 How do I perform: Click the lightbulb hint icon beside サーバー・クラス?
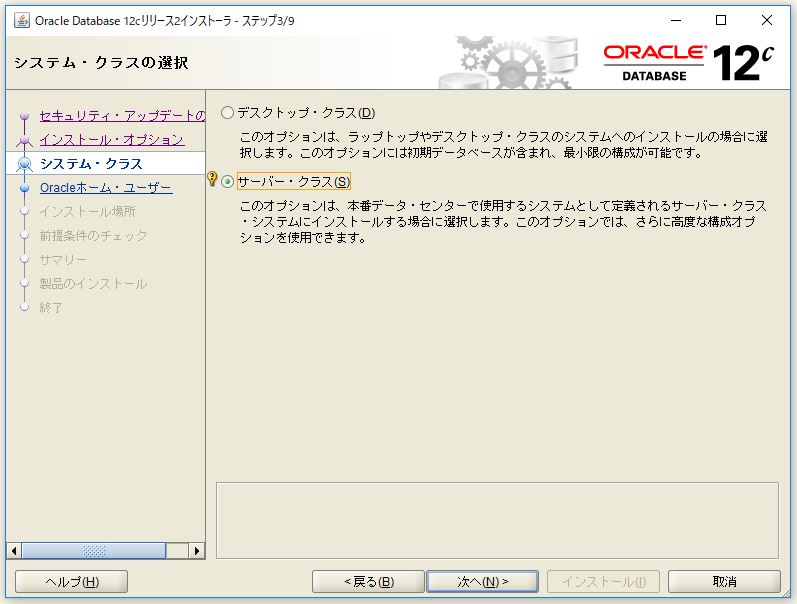(x=212, y=179)
